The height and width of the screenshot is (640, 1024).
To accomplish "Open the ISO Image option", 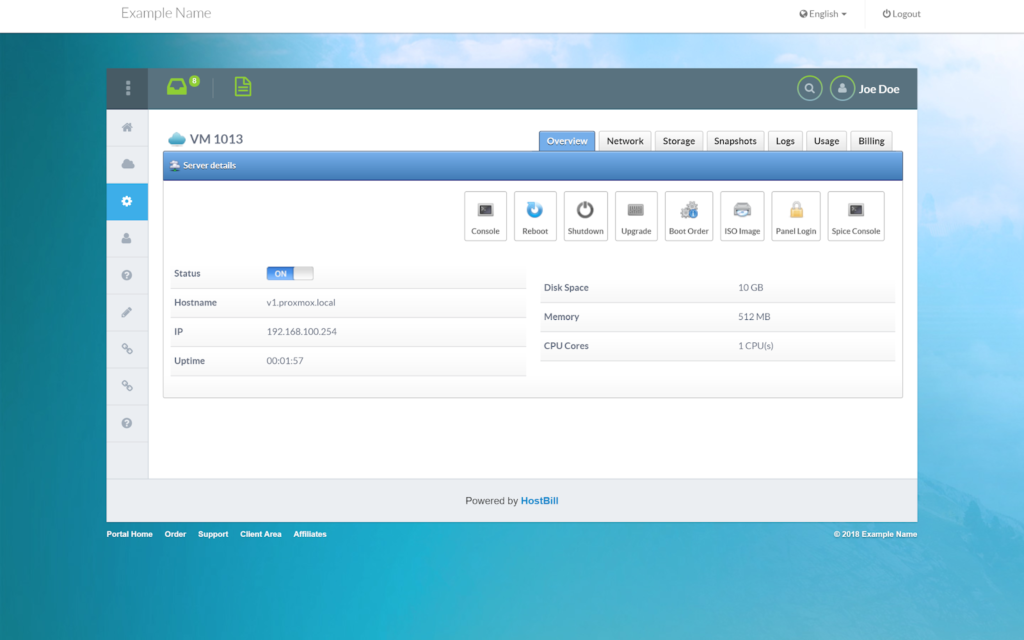I will [x=742, y=216].
